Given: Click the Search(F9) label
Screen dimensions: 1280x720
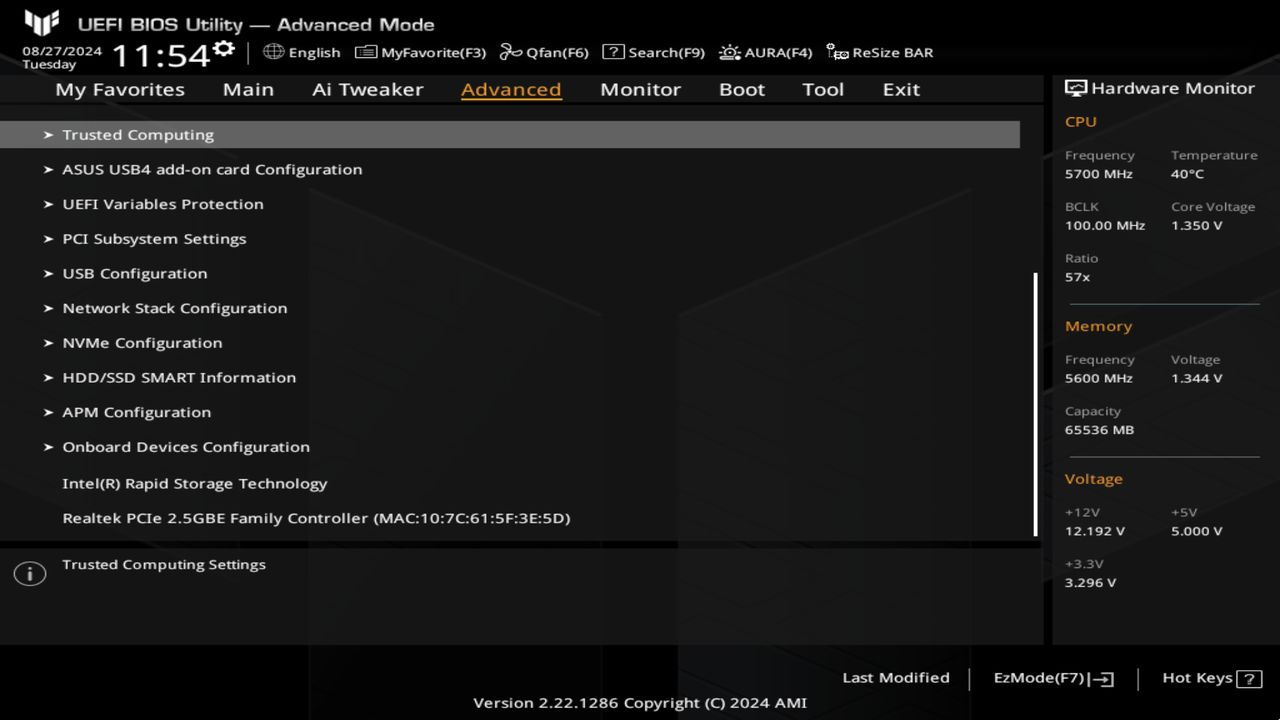Looking at the screenshot, I should 666,53.
